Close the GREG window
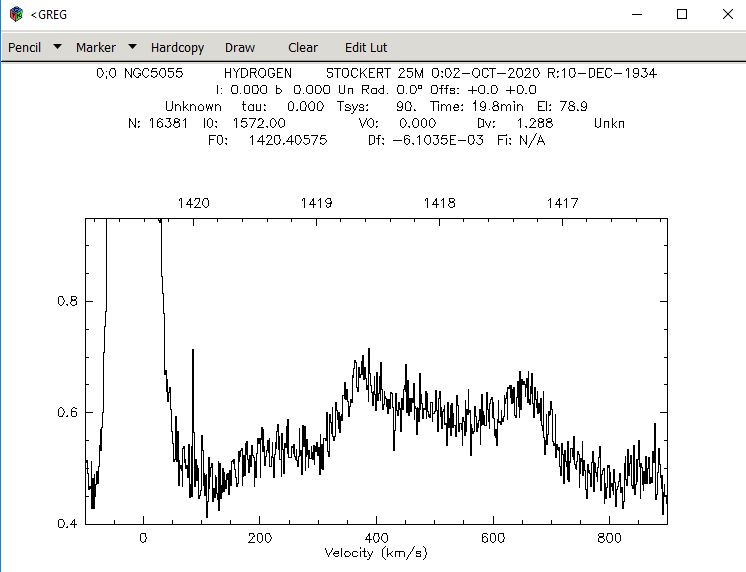 (x=727, y=14)
